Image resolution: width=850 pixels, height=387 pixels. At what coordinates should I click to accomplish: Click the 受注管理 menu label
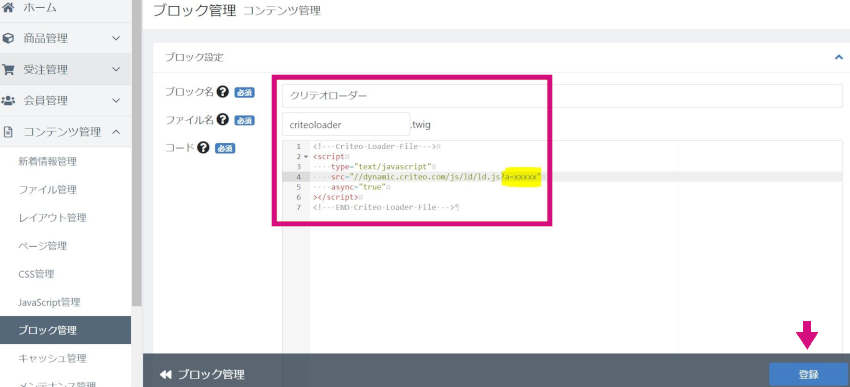coord(46,69)
